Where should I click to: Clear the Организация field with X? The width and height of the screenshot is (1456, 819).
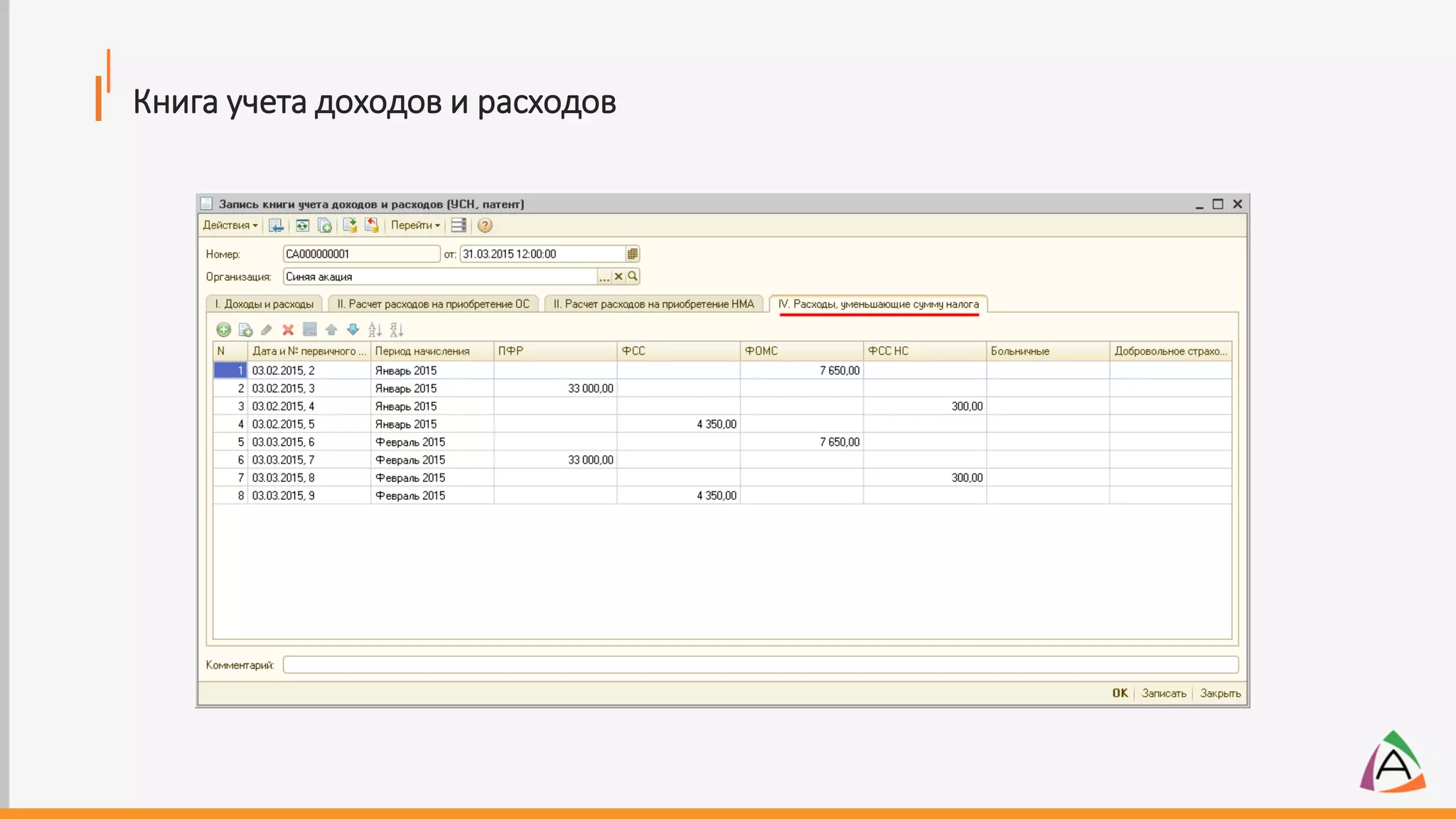(619, 277)
